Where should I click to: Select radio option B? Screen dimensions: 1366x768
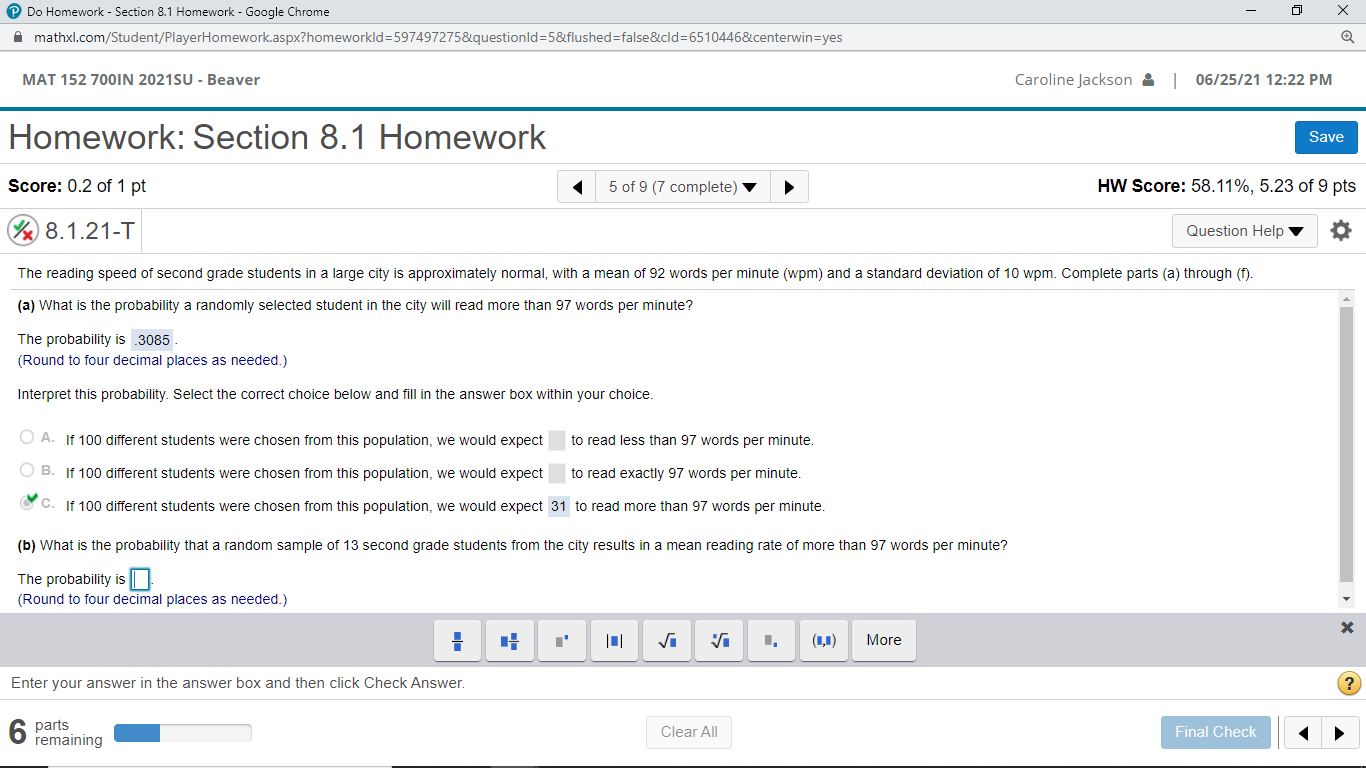[27, 470]
